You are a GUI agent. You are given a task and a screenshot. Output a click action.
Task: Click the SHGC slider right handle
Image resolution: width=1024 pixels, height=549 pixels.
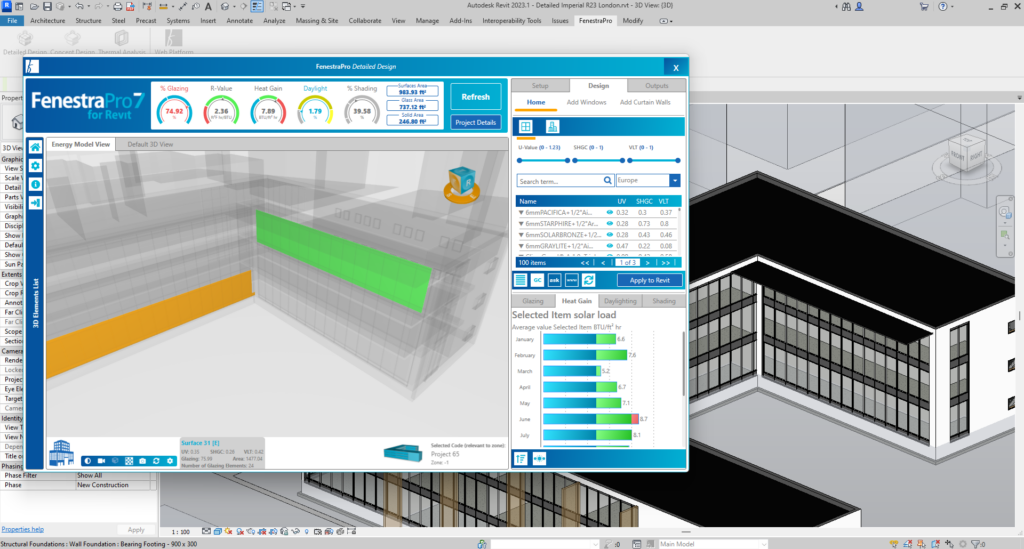(622, 161)
